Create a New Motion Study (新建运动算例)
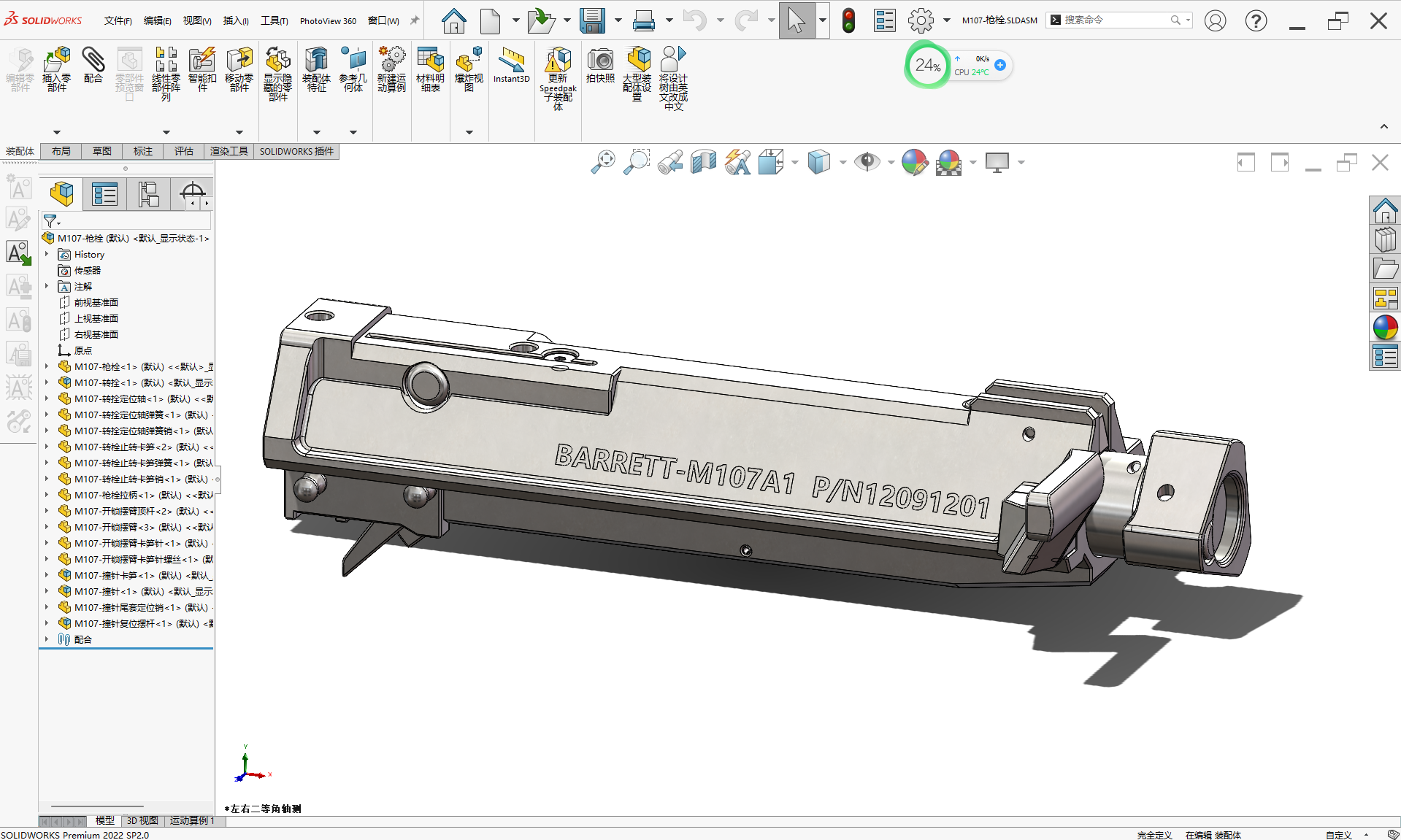 (392, 69)
